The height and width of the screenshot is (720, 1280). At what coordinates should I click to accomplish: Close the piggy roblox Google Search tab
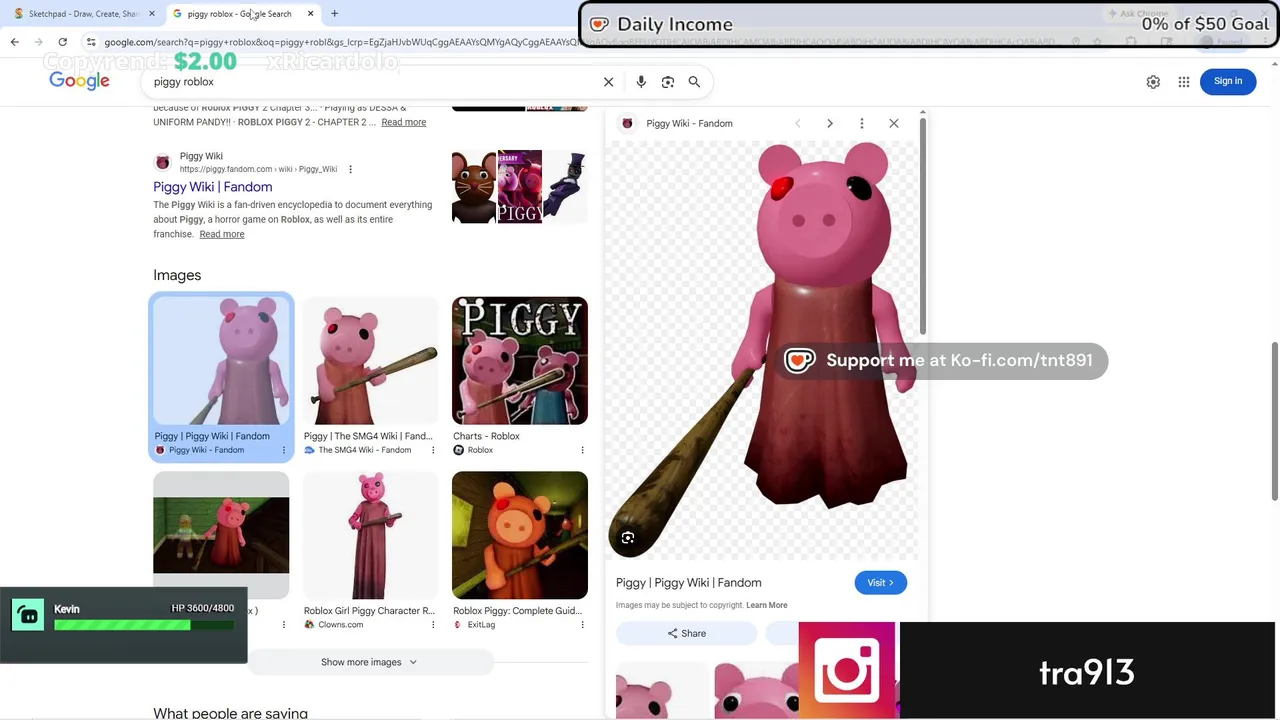point(310,14)
